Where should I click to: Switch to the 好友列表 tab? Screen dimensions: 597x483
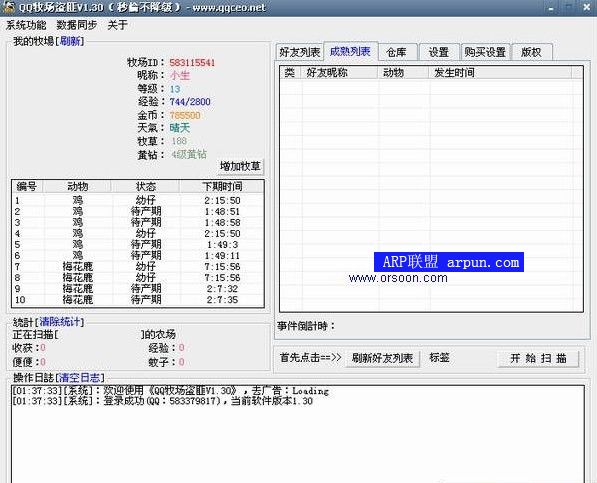click(299, 52)
